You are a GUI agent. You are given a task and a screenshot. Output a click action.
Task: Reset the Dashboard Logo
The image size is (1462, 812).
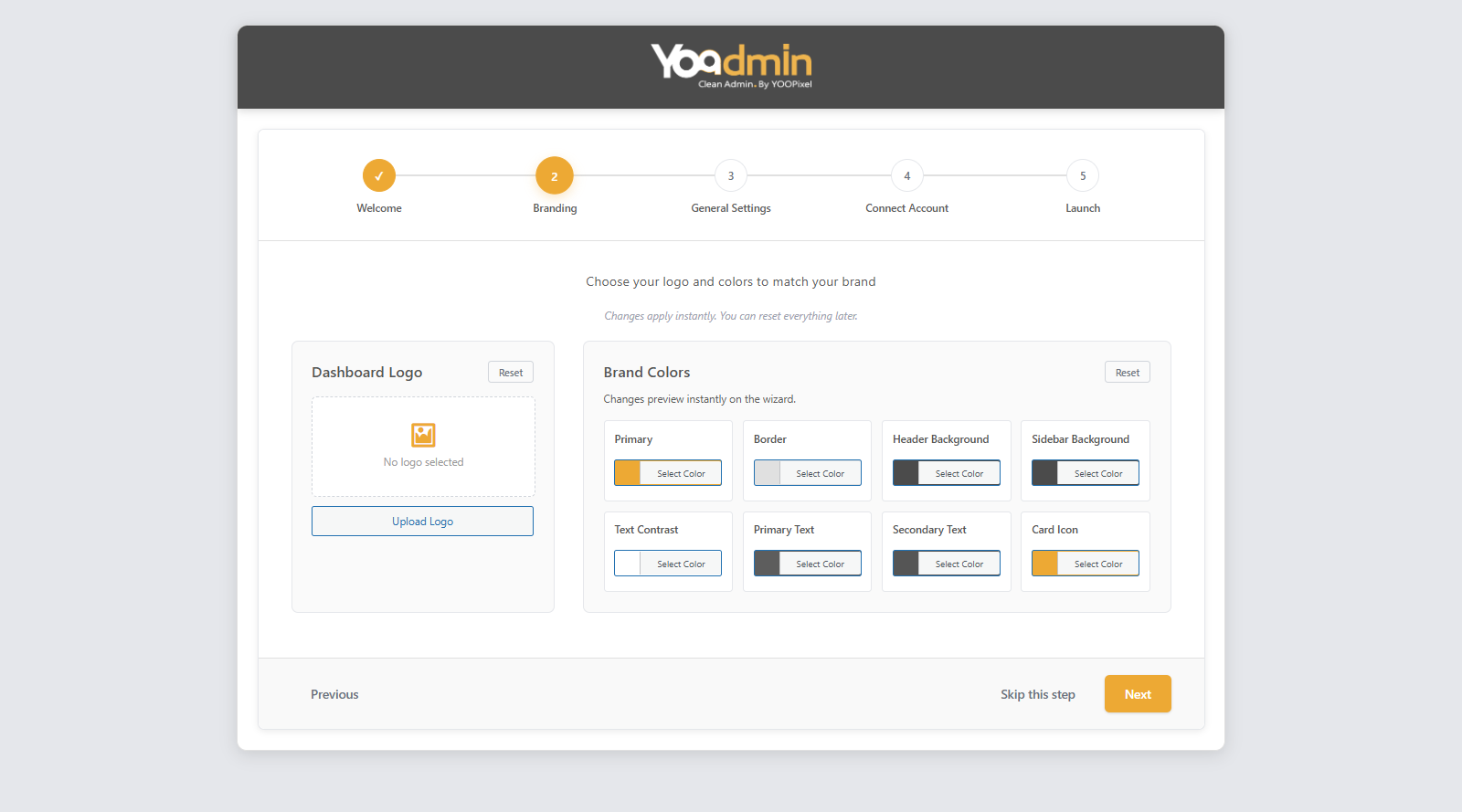tap(511, 373)
